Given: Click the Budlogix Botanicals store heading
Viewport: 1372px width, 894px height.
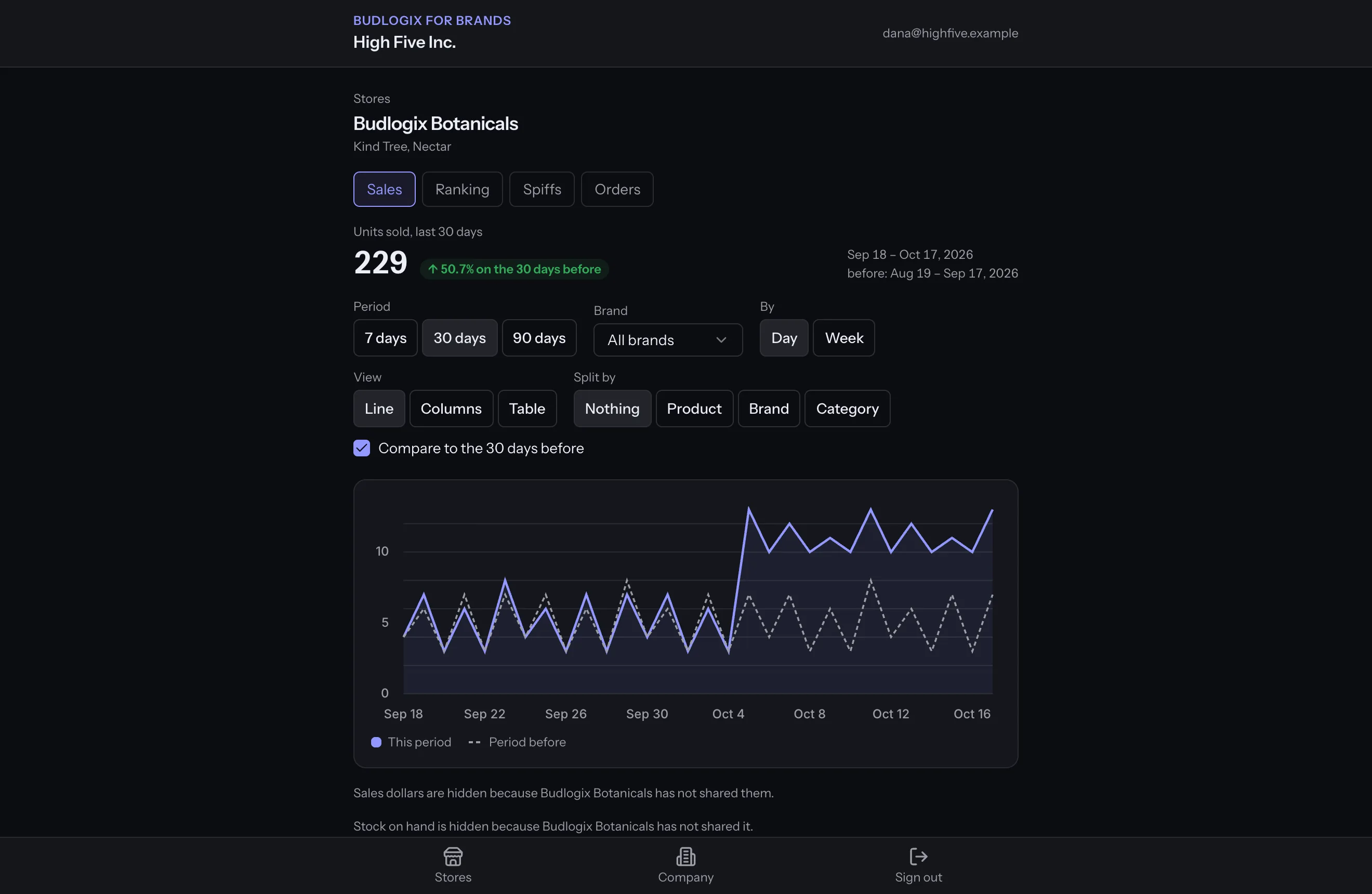Looking at the screenshot, I should (x=435, y=123).
